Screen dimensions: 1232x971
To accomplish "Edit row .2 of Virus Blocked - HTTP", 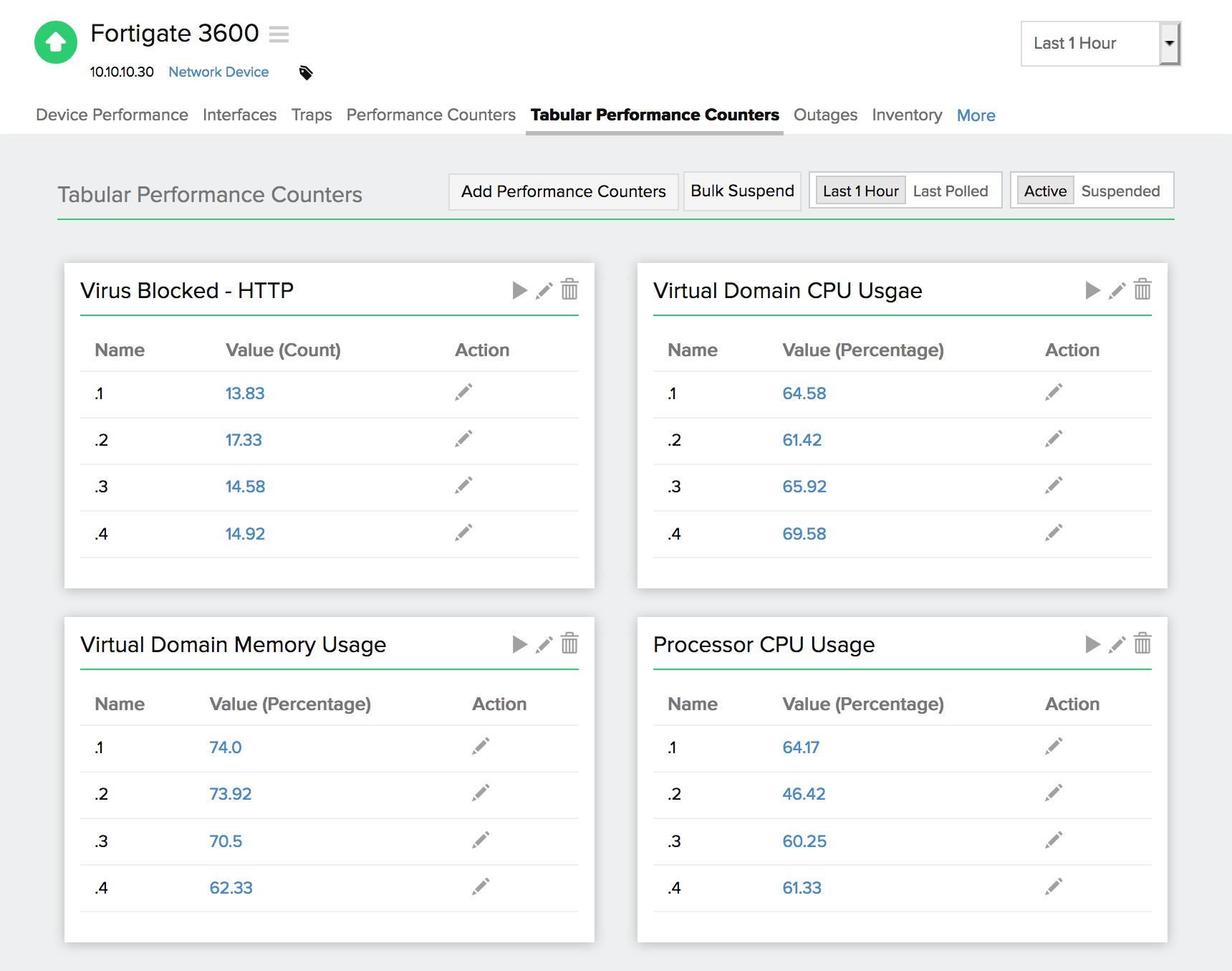I will coord(463,439).
